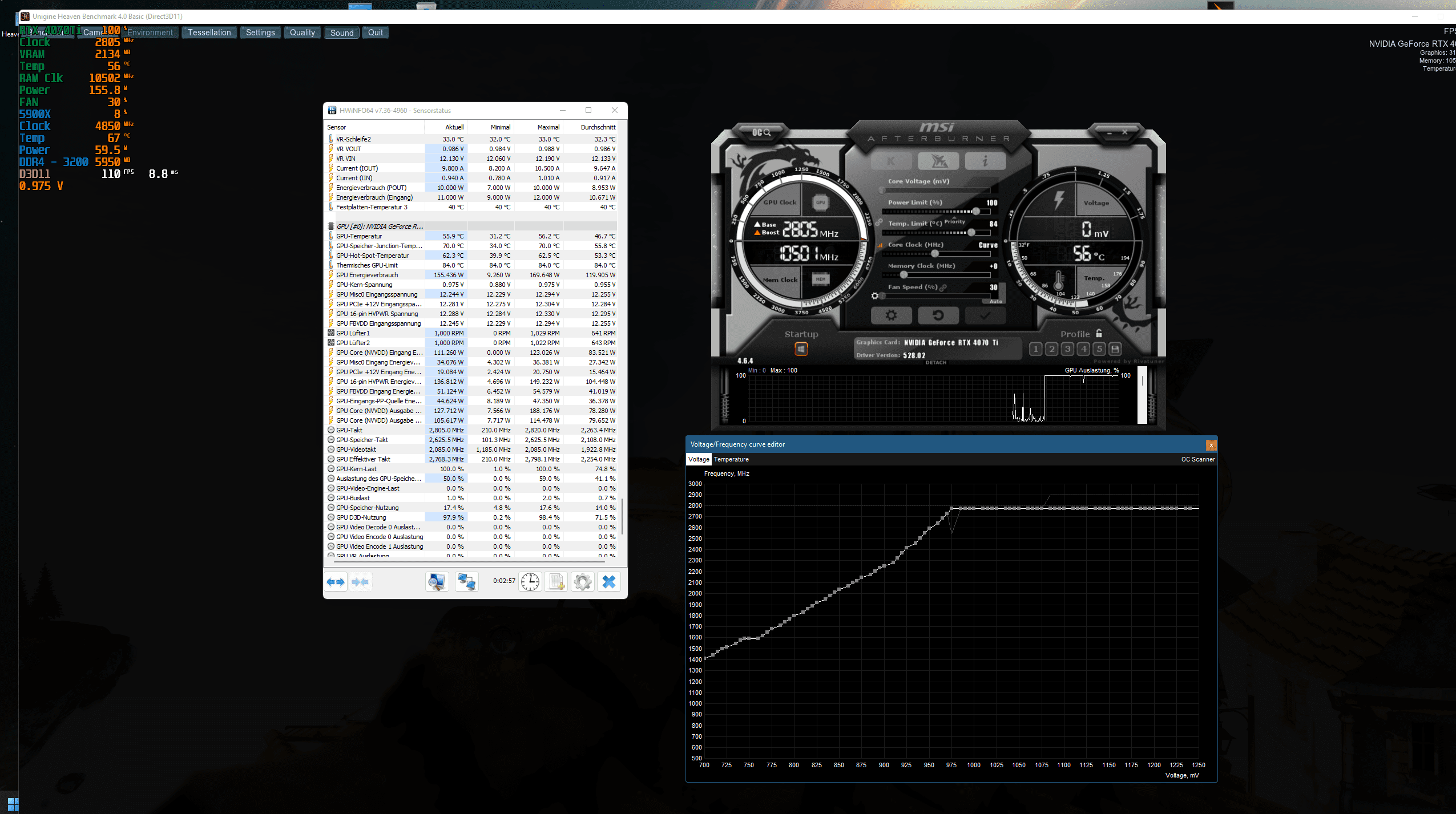Open the Quality menu in Heaven Benchmark
This screenshot has height=814, width=1456.
click(302, 33)
